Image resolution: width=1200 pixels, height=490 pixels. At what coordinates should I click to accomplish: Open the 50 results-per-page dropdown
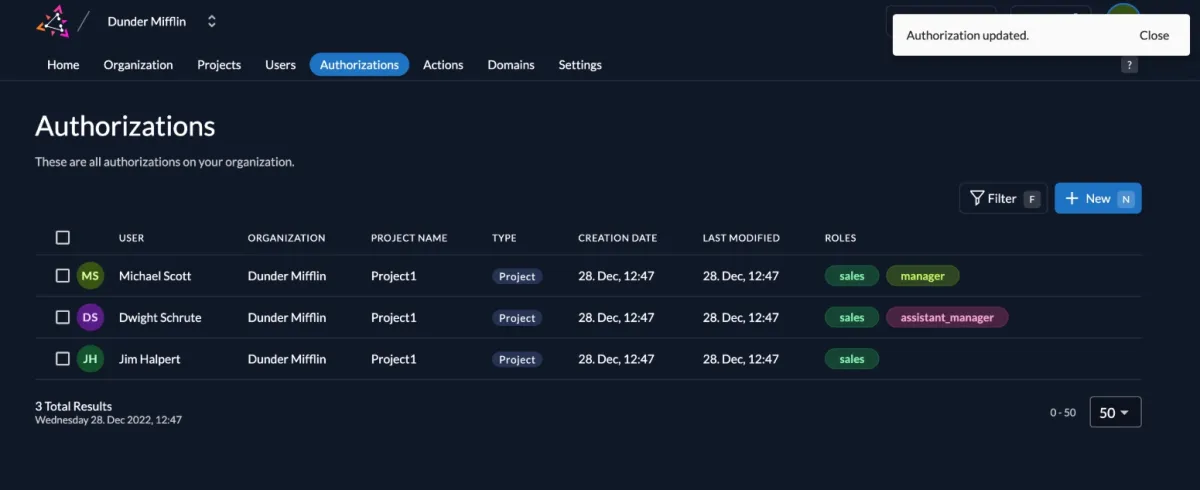pos(1115,412)
